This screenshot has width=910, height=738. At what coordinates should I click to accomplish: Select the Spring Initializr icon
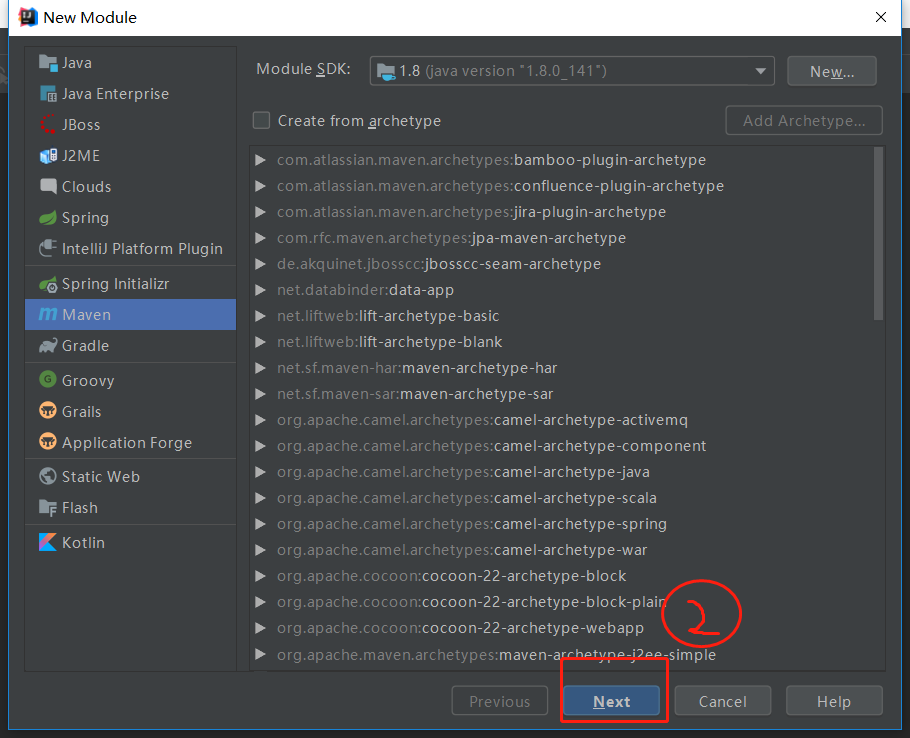[48, 284]
